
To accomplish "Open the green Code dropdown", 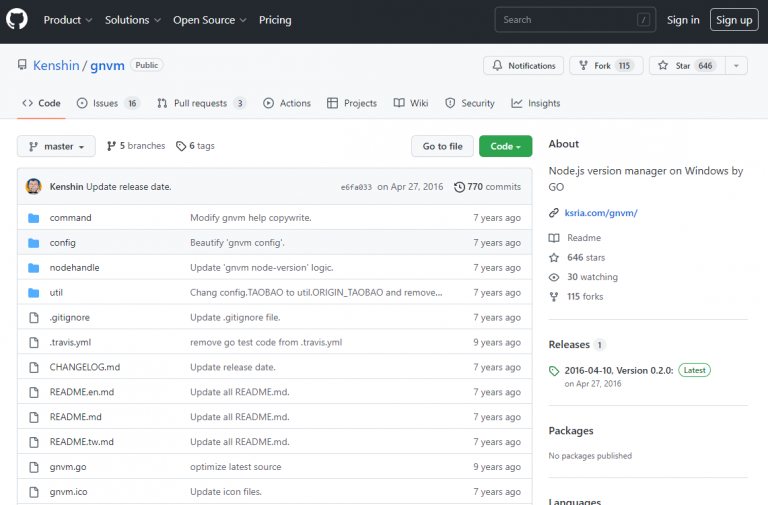I will pos(505,146).
